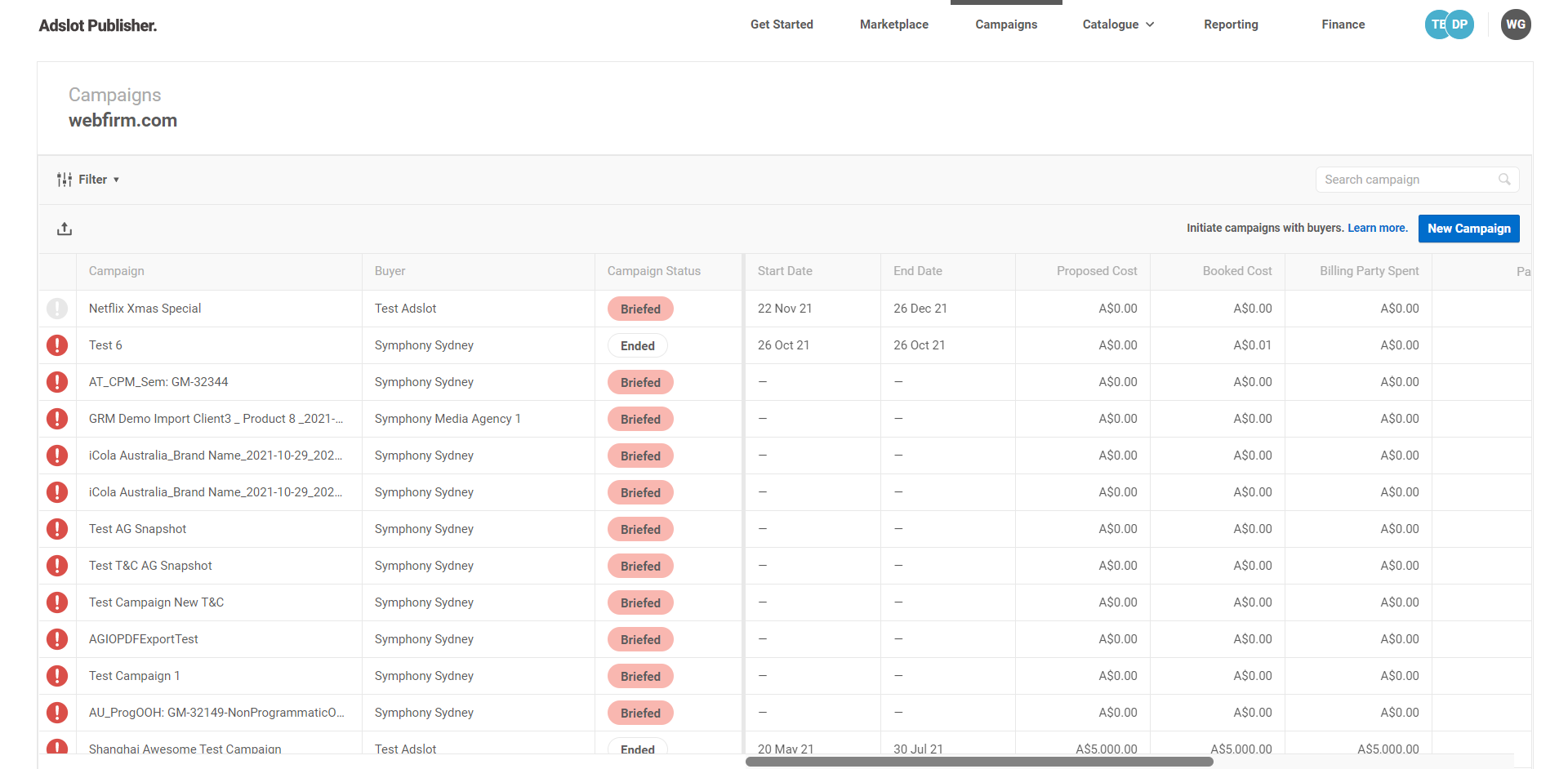The width and height of the screenshot is (1568, 769).
Task: Click the export/upload icon above the table
Action: [x=65, y=229]
